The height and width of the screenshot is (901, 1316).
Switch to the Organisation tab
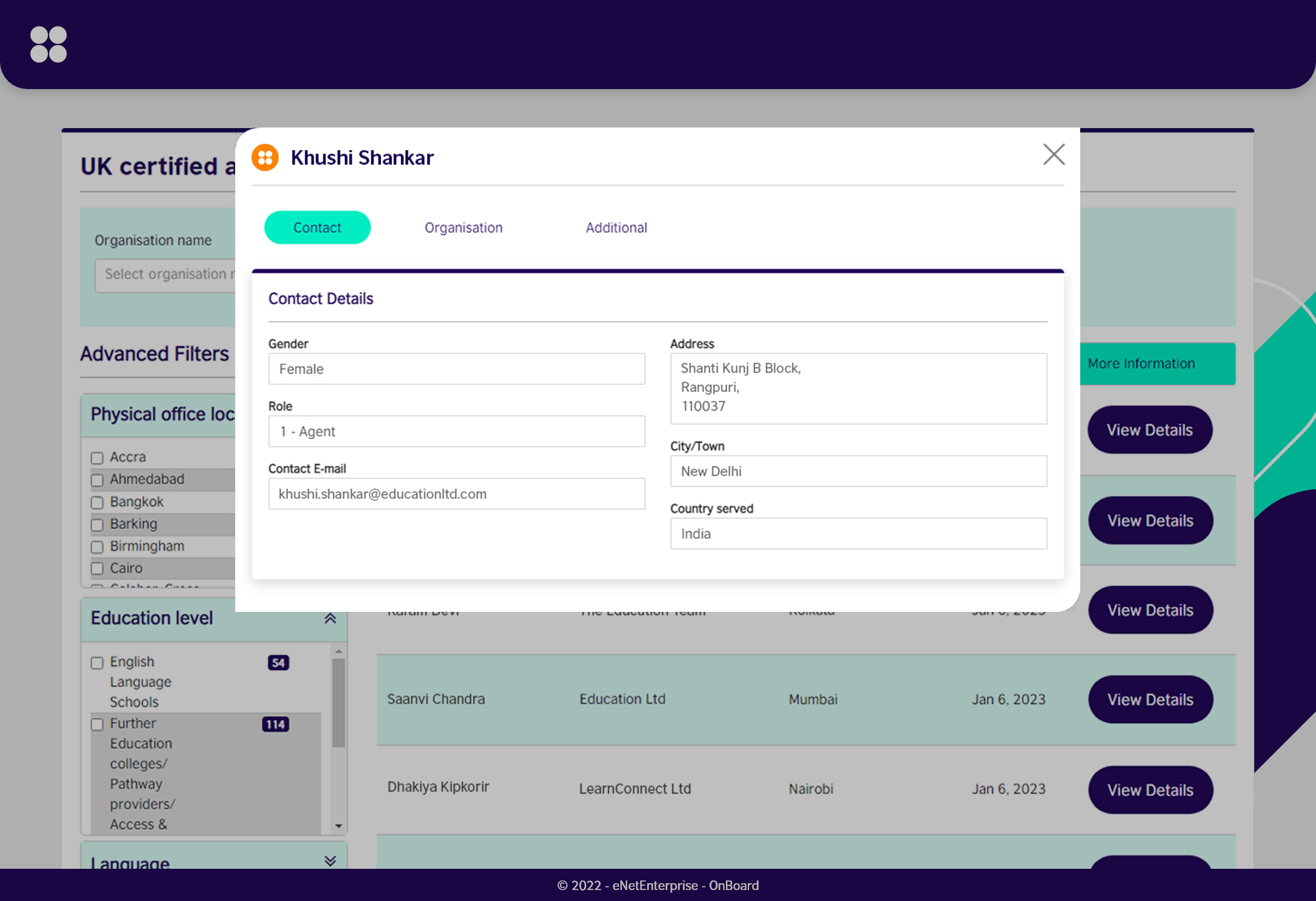point(463,227)
